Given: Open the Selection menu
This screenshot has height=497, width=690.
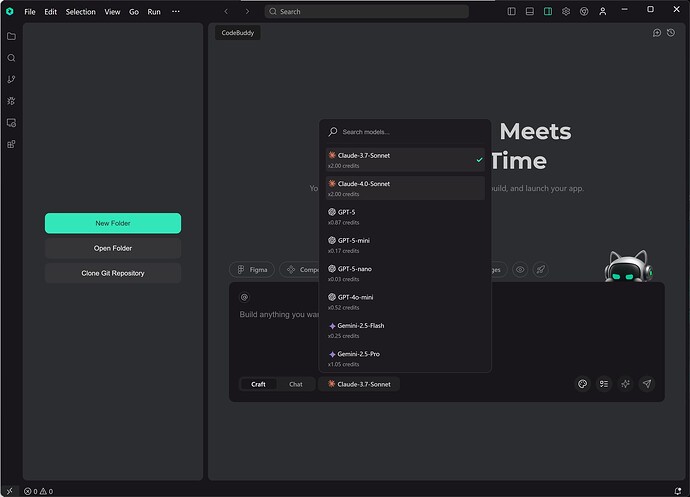Looking at the screenshot, I should (x=81, y=12).
